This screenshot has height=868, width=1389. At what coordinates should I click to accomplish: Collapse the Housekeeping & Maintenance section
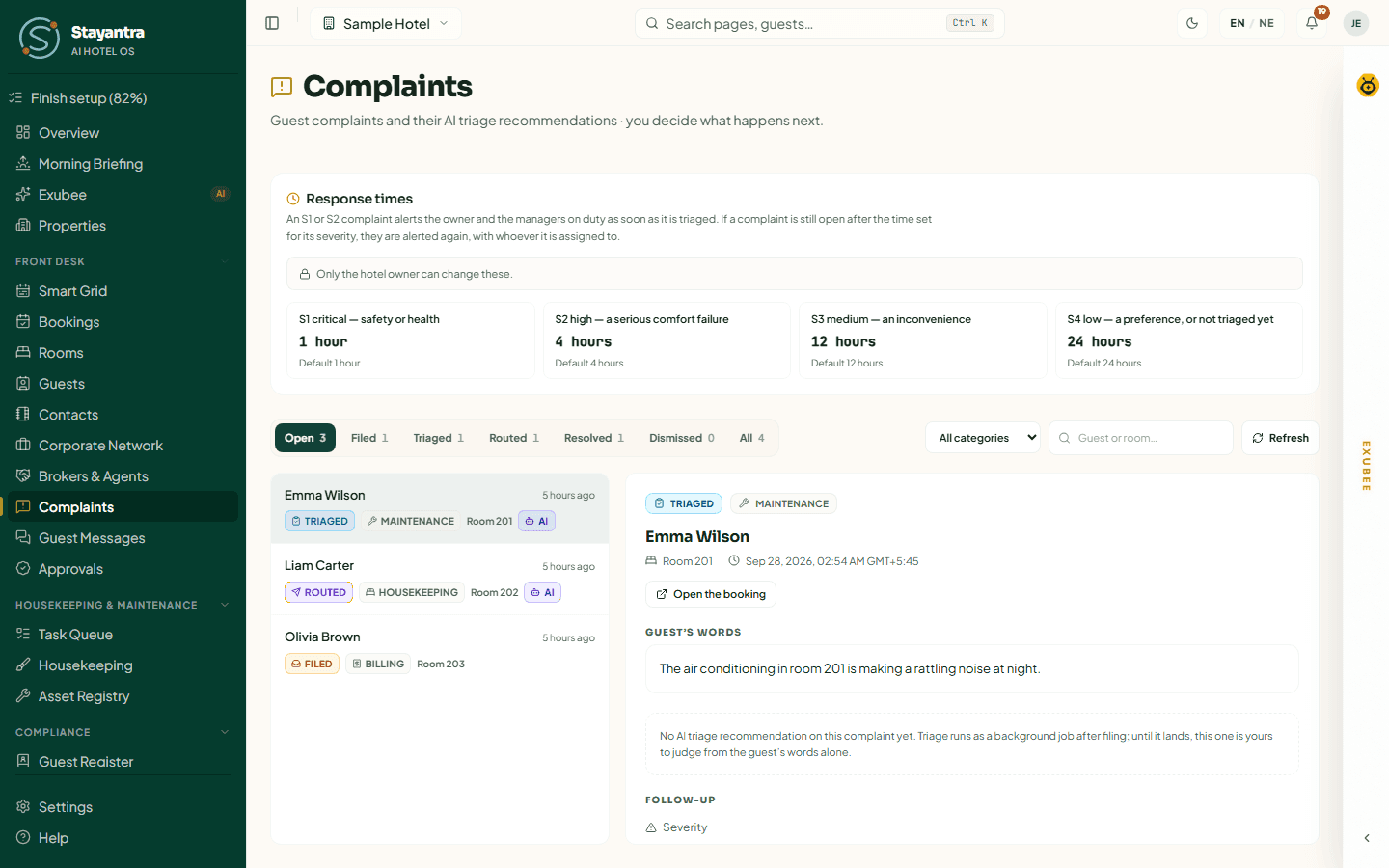(x=225, y=605)
